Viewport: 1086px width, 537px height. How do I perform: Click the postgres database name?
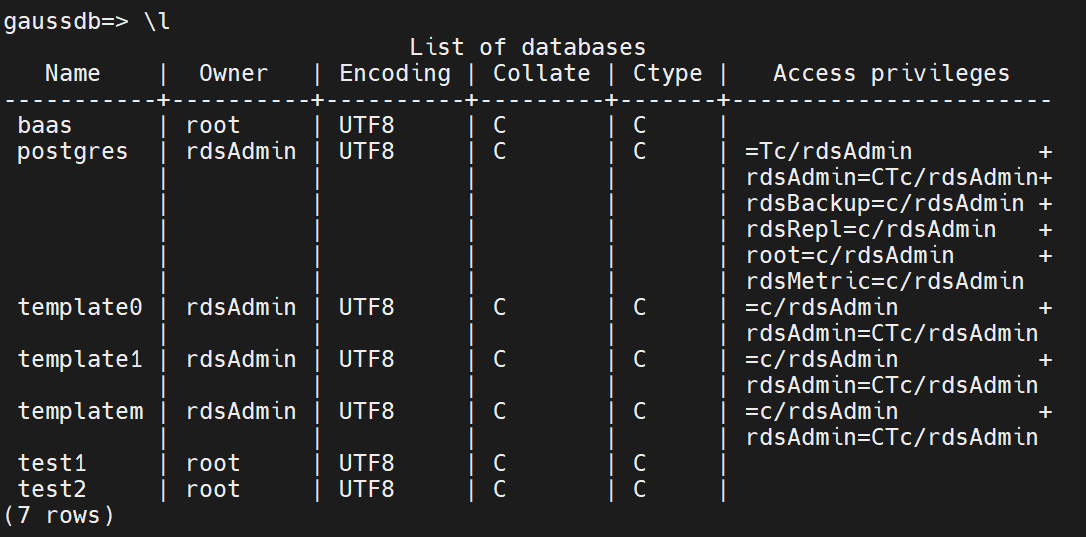pos(73,151)
